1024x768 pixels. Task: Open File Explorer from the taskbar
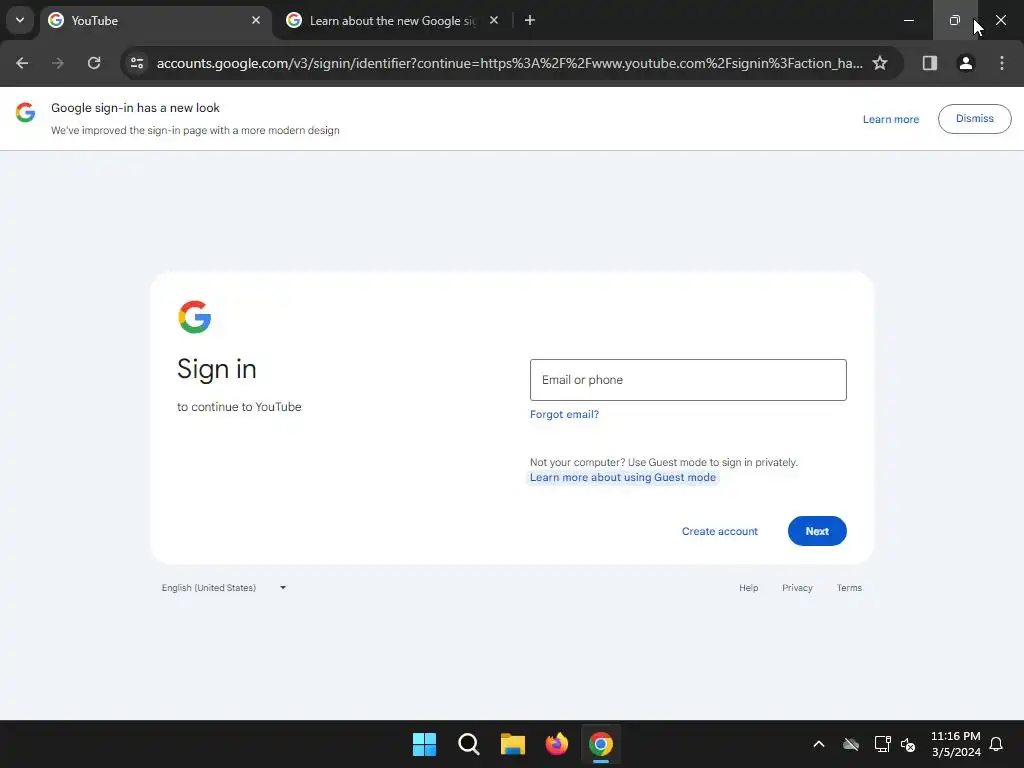[x=513, y=744]
